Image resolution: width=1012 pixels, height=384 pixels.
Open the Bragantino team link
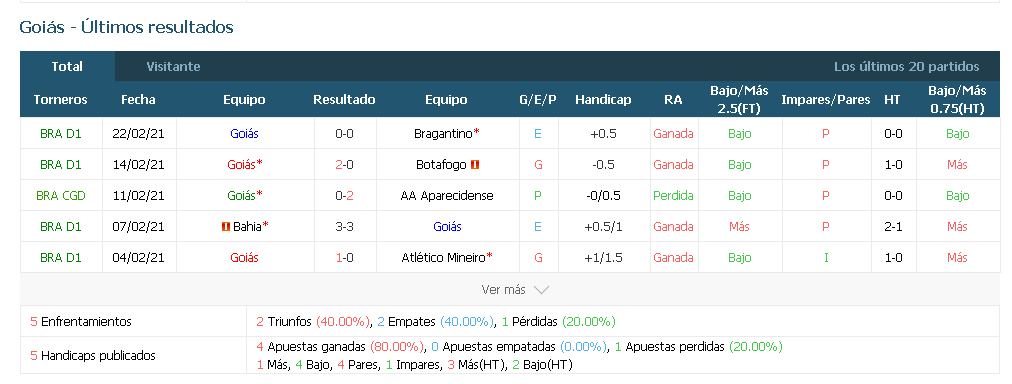coord(443,134)
